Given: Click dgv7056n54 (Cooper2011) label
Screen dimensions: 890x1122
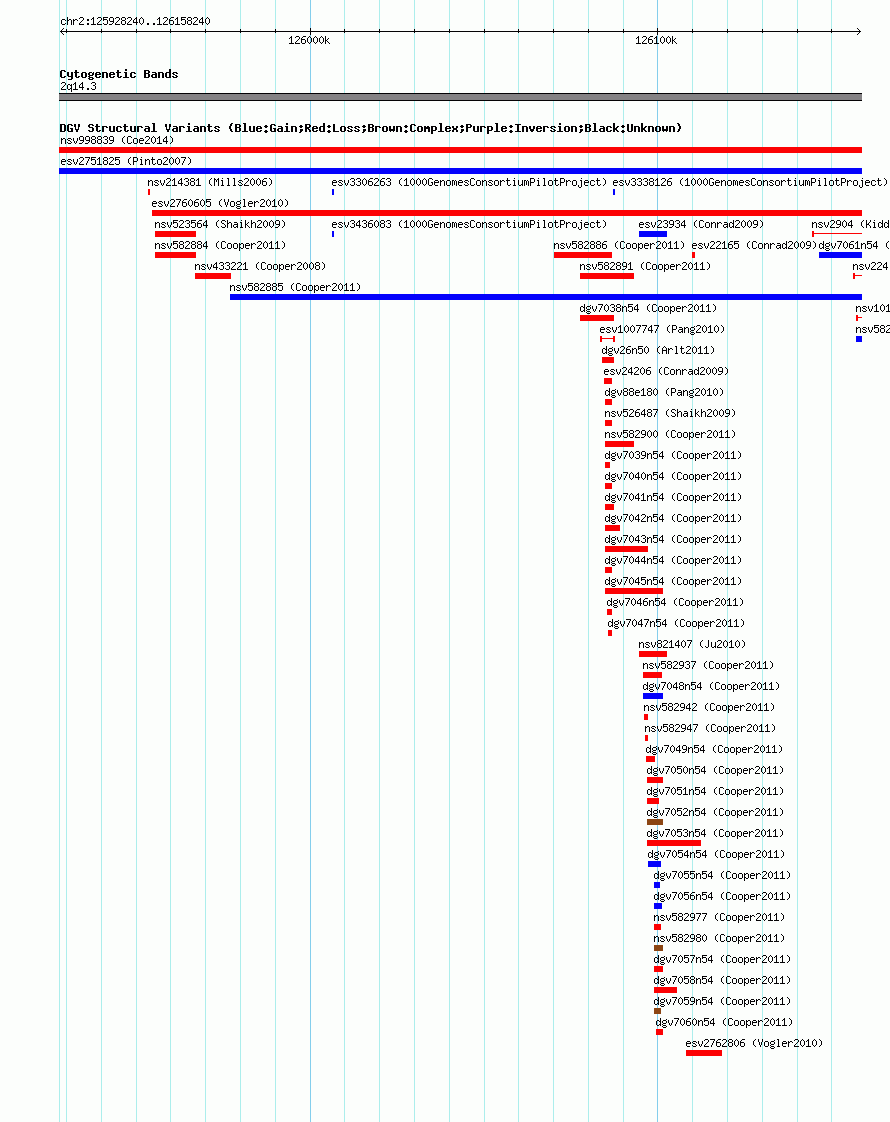Looking at the screenshot, I should pos(722,896).
